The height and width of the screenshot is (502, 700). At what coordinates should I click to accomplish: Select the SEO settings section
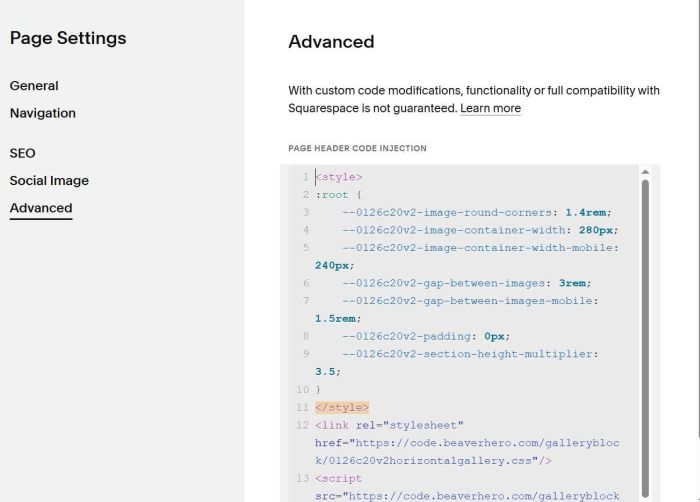(x=22, y=153)
